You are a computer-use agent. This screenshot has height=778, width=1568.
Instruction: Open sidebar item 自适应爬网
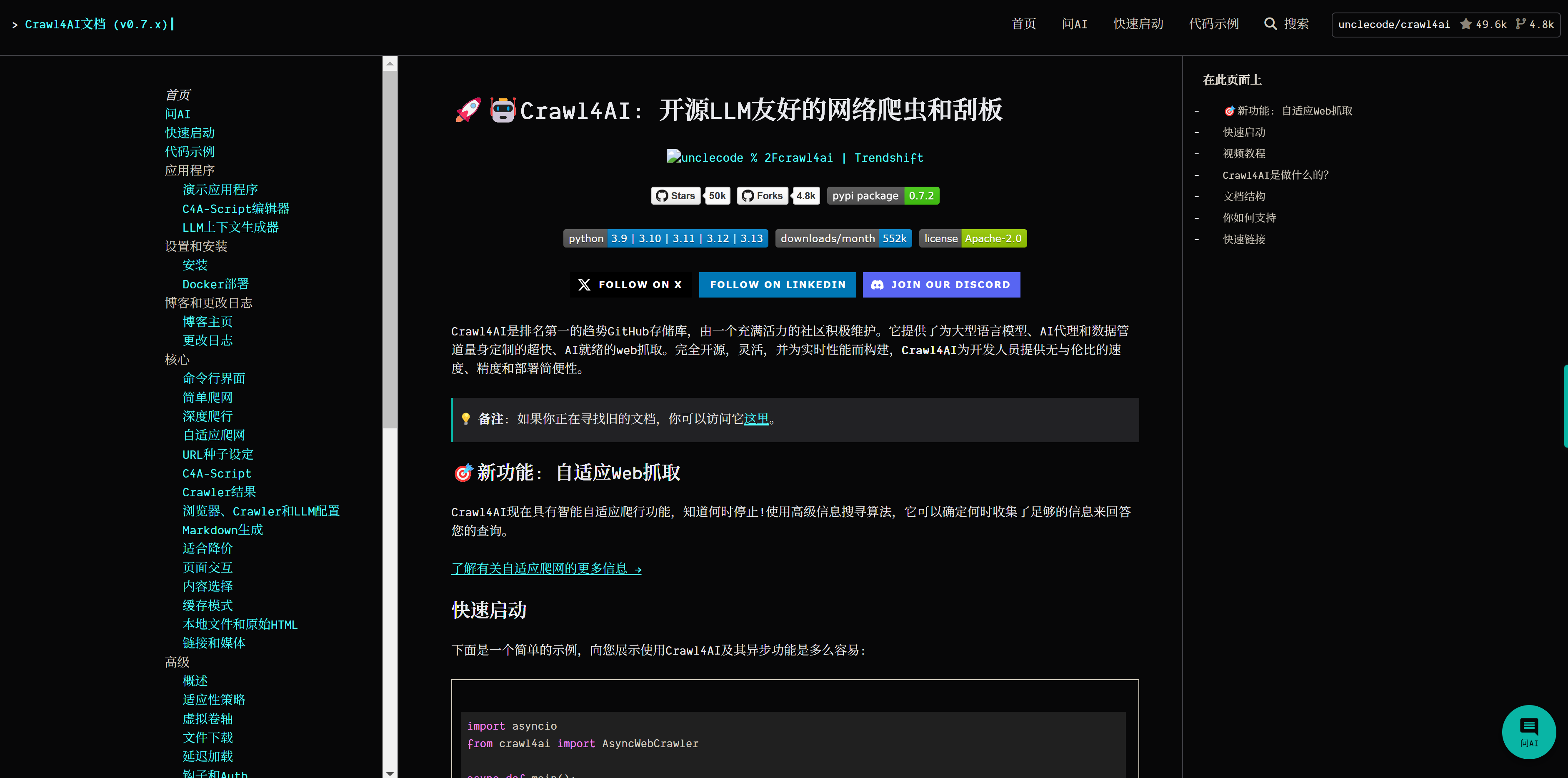pos(214,435)
